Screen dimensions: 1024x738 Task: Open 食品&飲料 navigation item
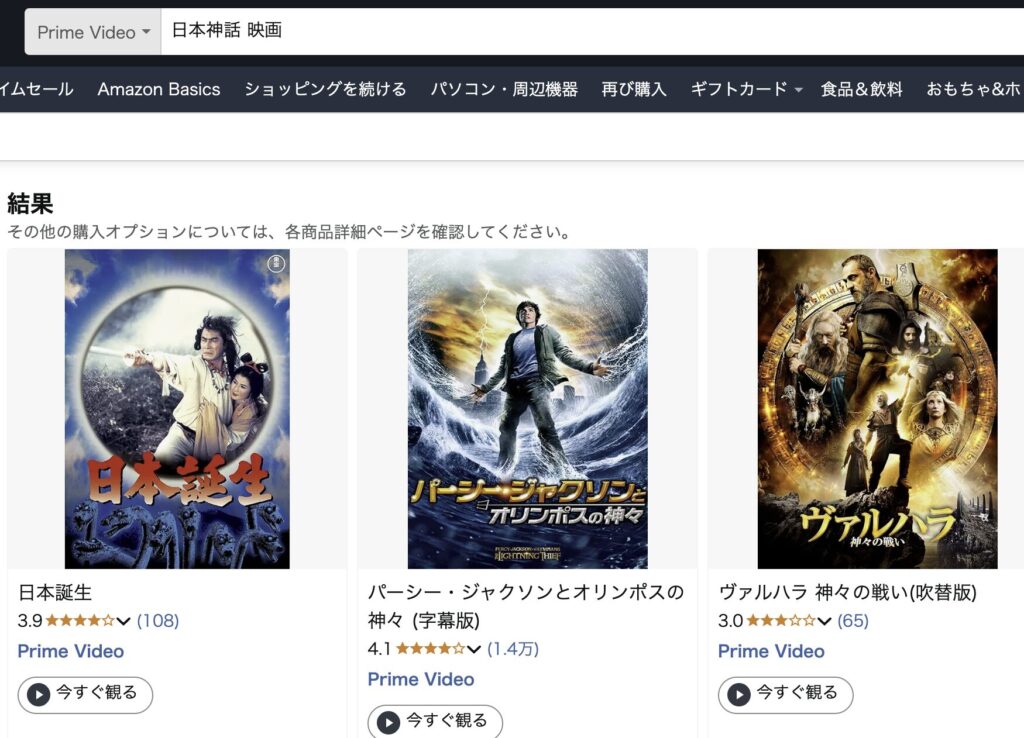pyautogui.click(x=861, y=89)
